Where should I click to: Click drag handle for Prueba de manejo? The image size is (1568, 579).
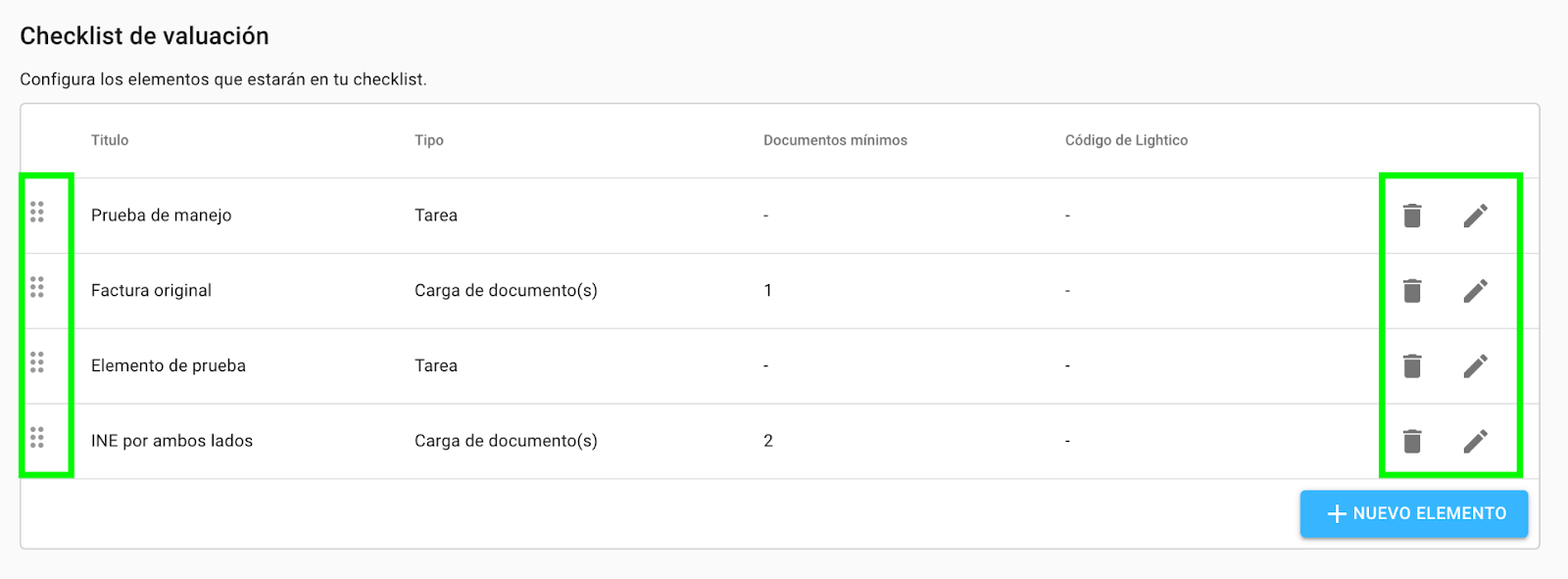(37, 212)
